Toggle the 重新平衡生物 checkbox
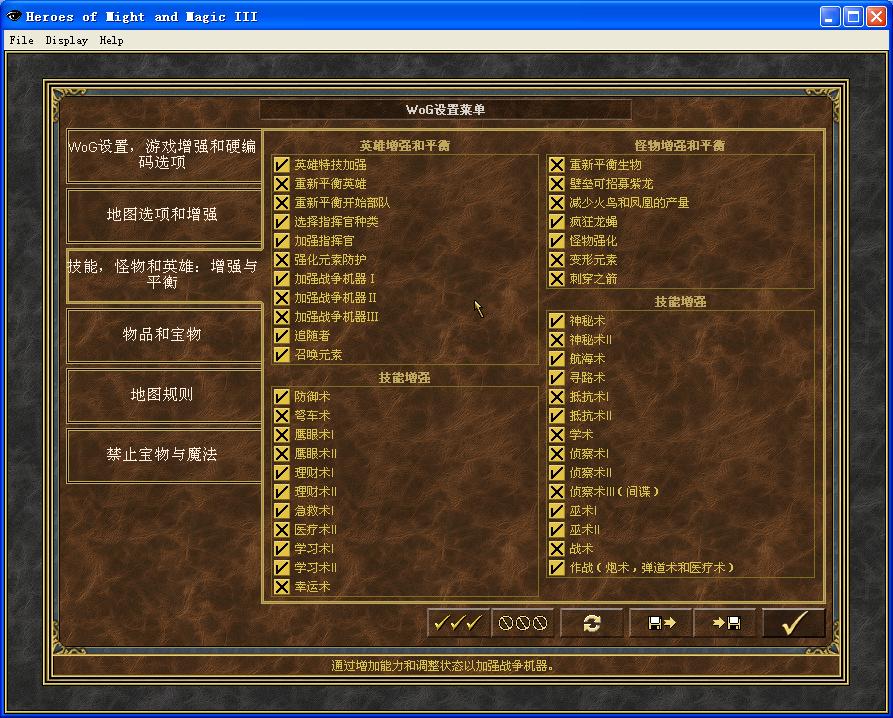Viewport: 893px width, 718px height. click(x=556, y=165)
